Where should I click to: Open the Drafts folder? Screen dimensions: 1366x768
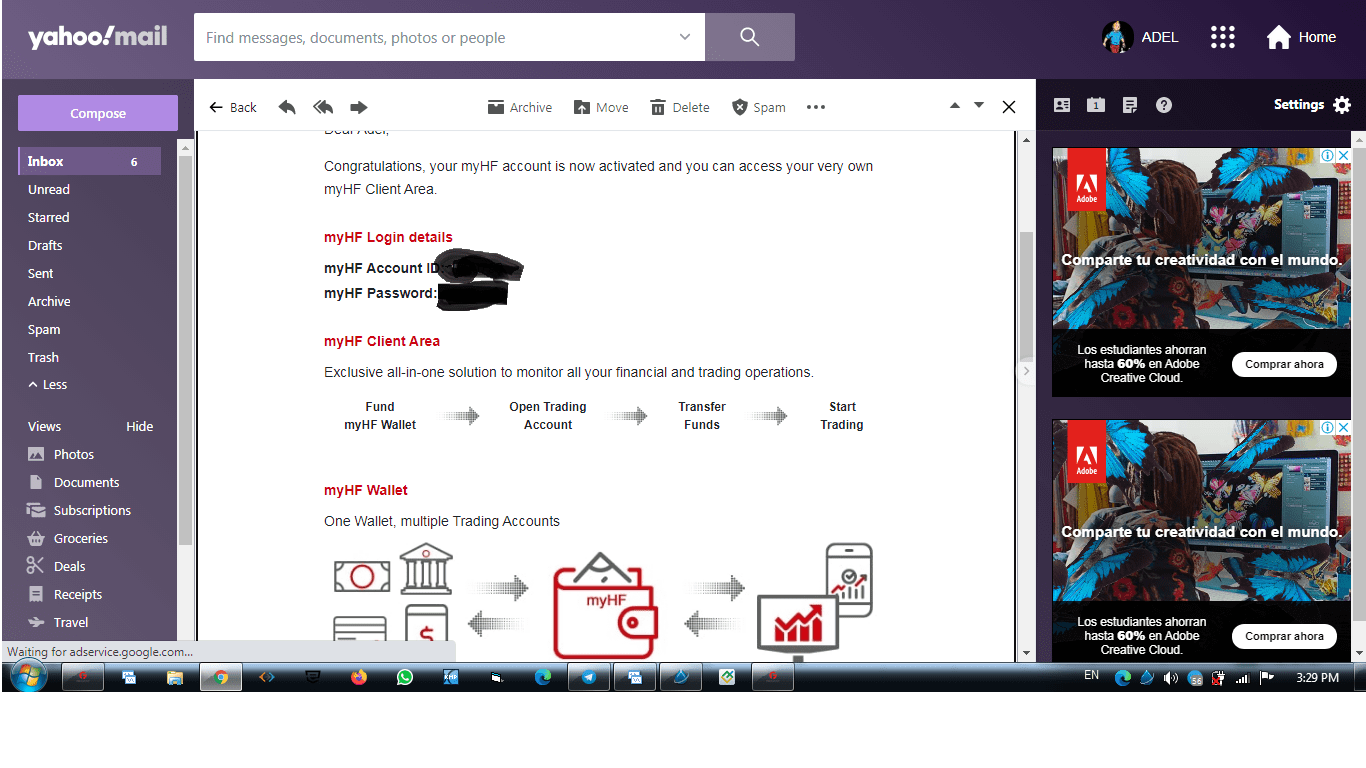(x=45, y=245)
